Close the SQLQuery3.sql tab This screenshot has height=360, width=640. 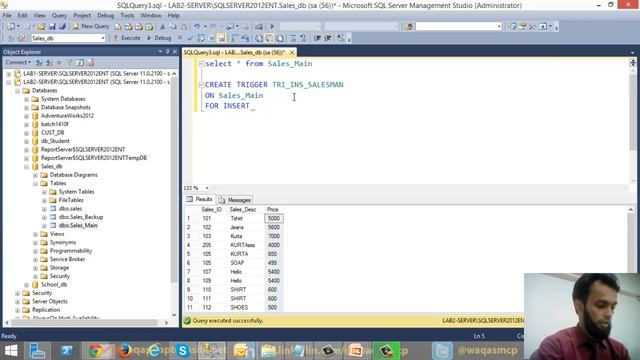[x=292, y=53]
